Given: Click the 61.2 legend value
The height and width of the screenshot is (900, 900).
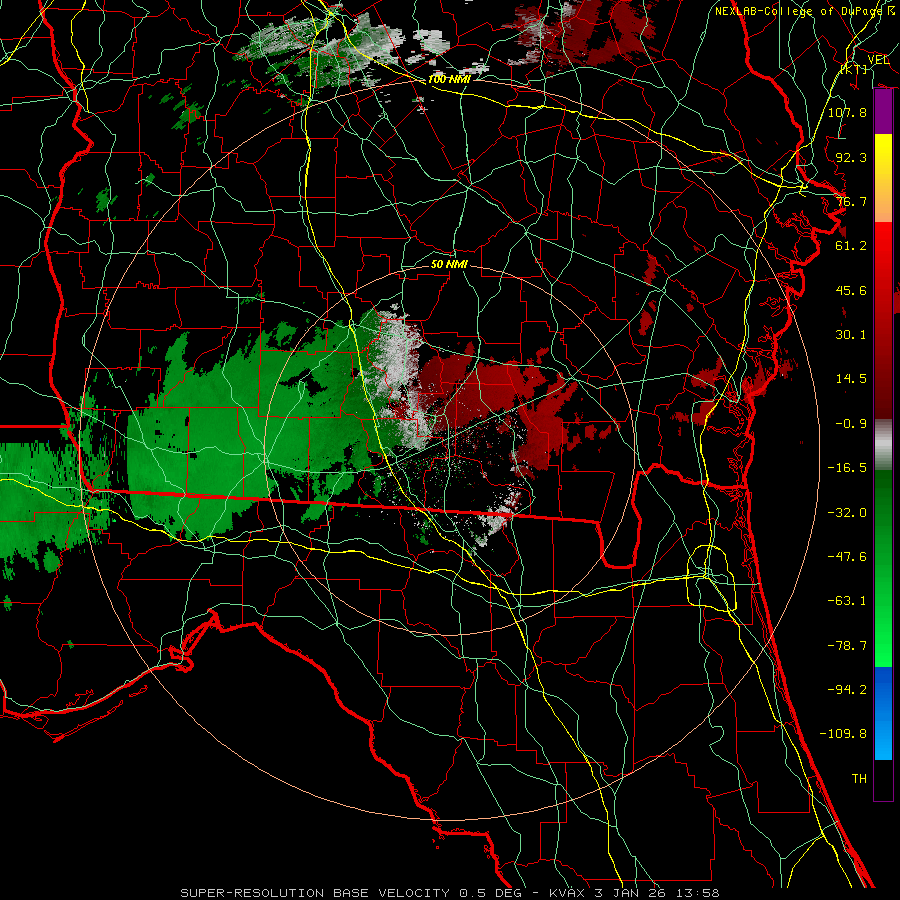Looking at the screenshot, I should coord(851,246).
